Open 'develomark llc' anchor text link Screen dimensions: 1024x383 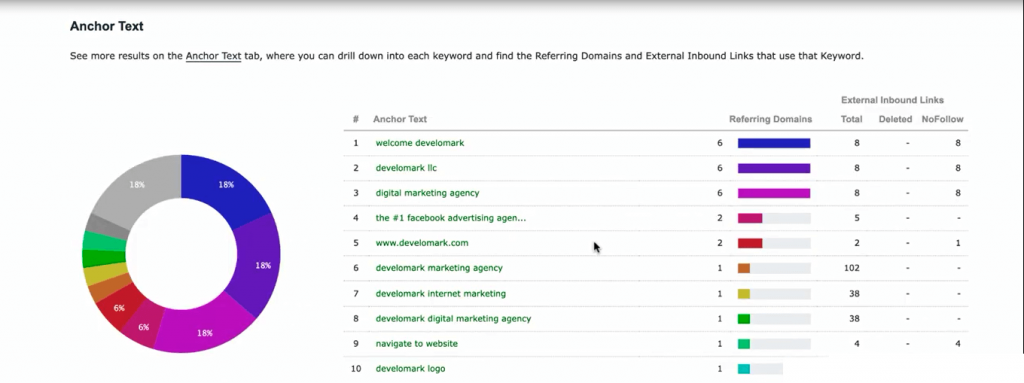[406, 168]
